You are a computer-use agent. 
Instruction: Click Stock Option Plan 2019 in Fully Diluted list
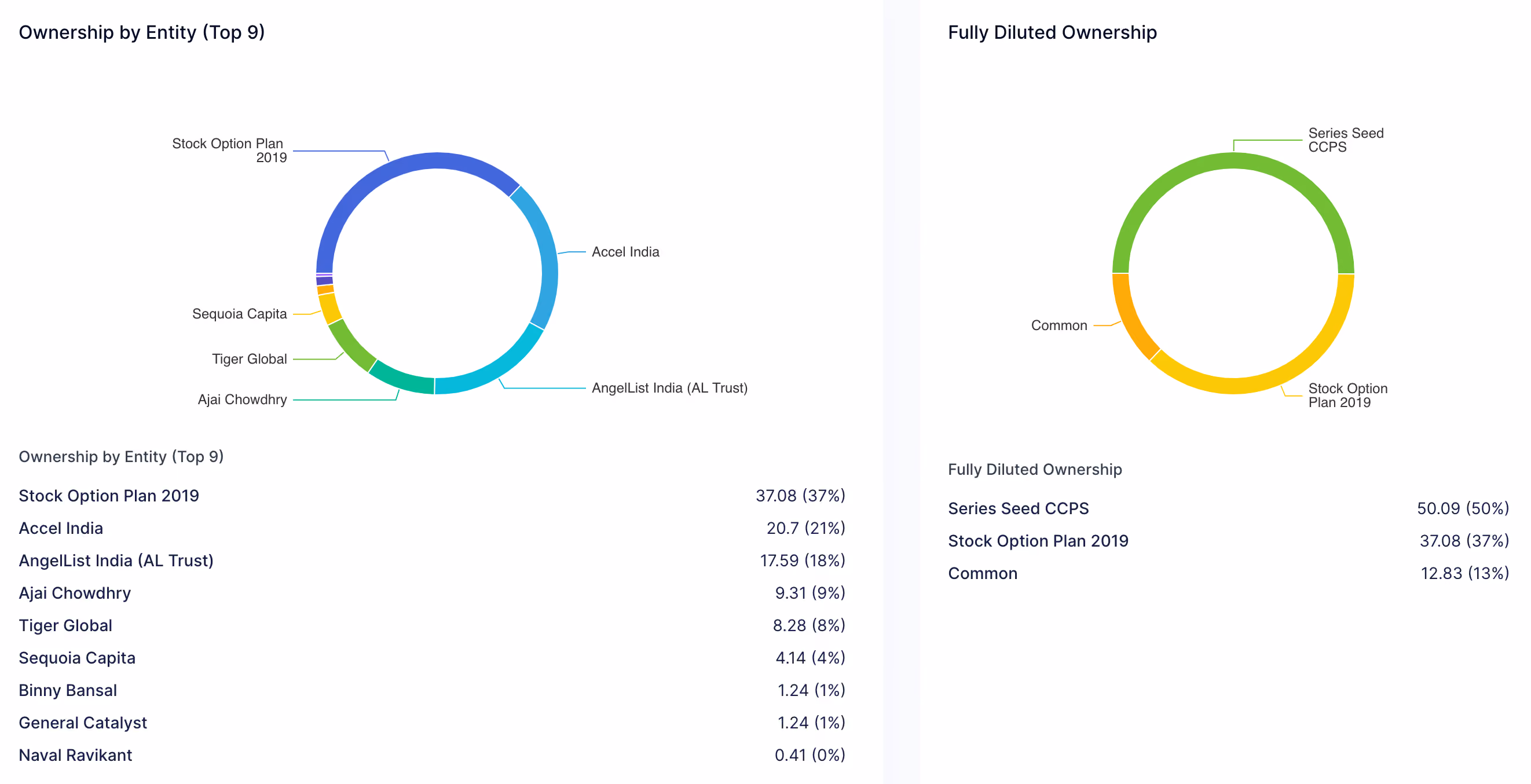click(1038, 541)
